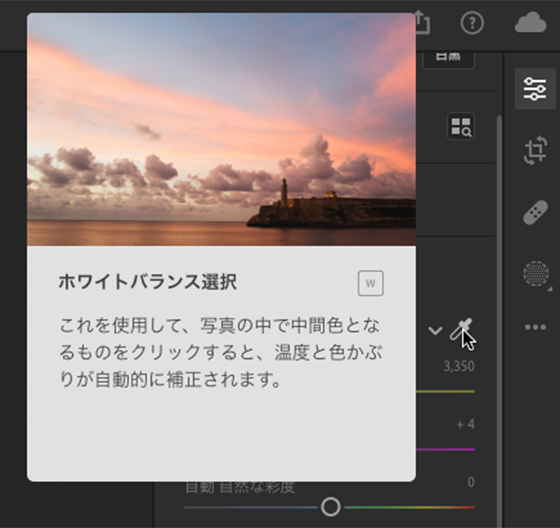
Task: Click the black-and-white button in edit panel
Action: (x=449, y=60)
